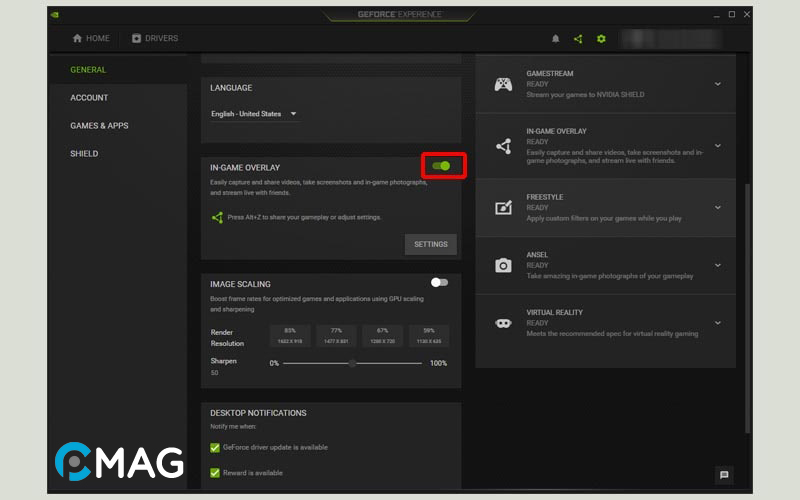This screenshot has height=500, width=800.
Task: Open settings with the green gear icon
Action: (x=601, y=38)
